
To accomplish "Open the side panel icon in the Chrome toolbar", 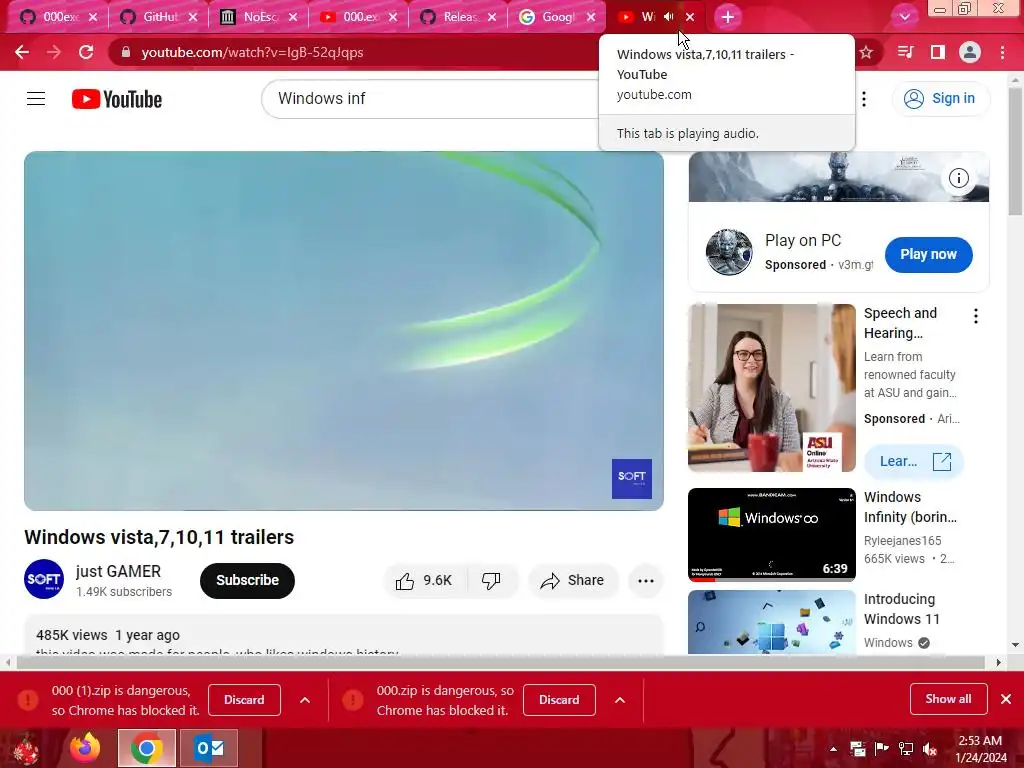I will pyautogui.click(x=938, y=52).
